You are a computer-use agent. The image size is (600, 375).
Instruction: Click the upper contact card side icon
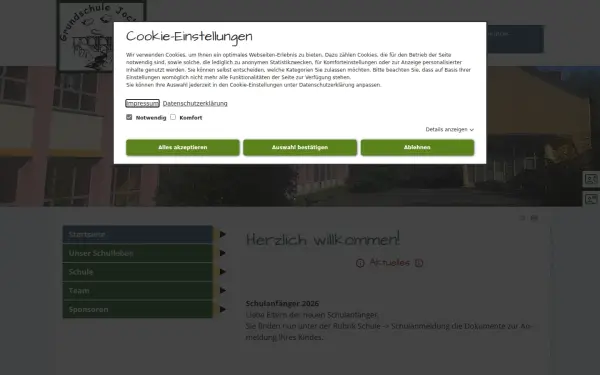tap(591, 179)
